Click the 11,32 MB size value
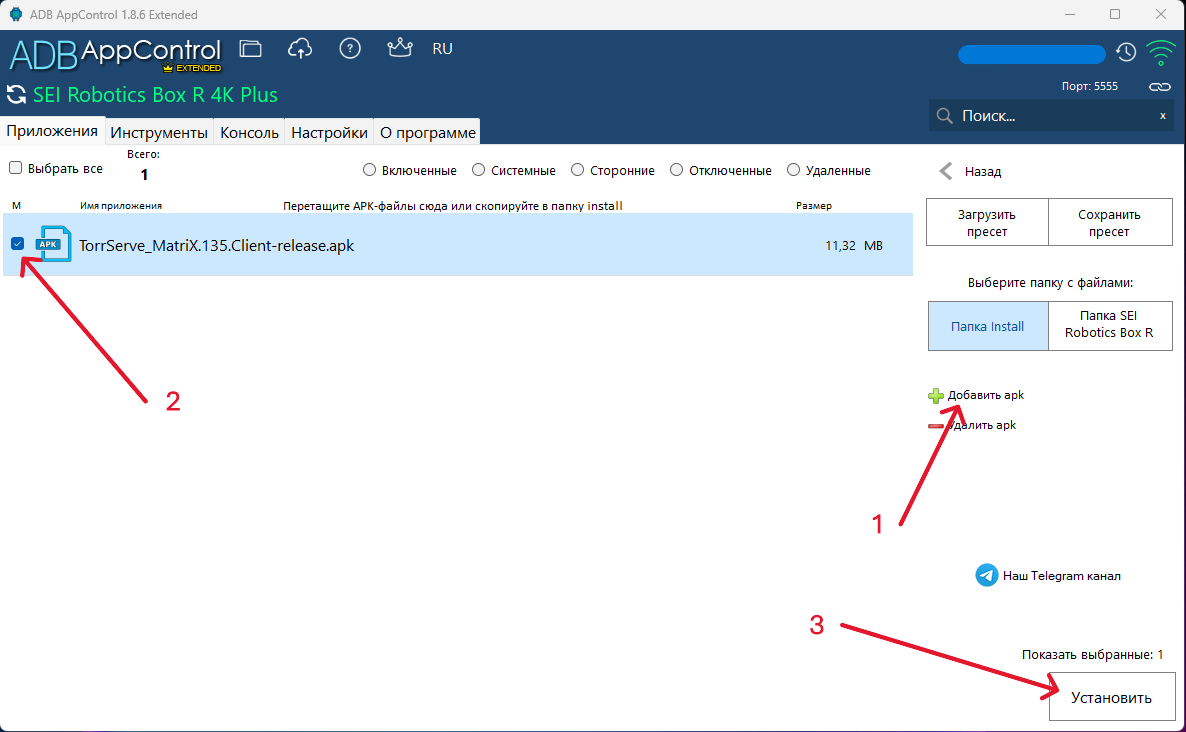The width and height of the screenshot is (1186, 732). point(854,246)
